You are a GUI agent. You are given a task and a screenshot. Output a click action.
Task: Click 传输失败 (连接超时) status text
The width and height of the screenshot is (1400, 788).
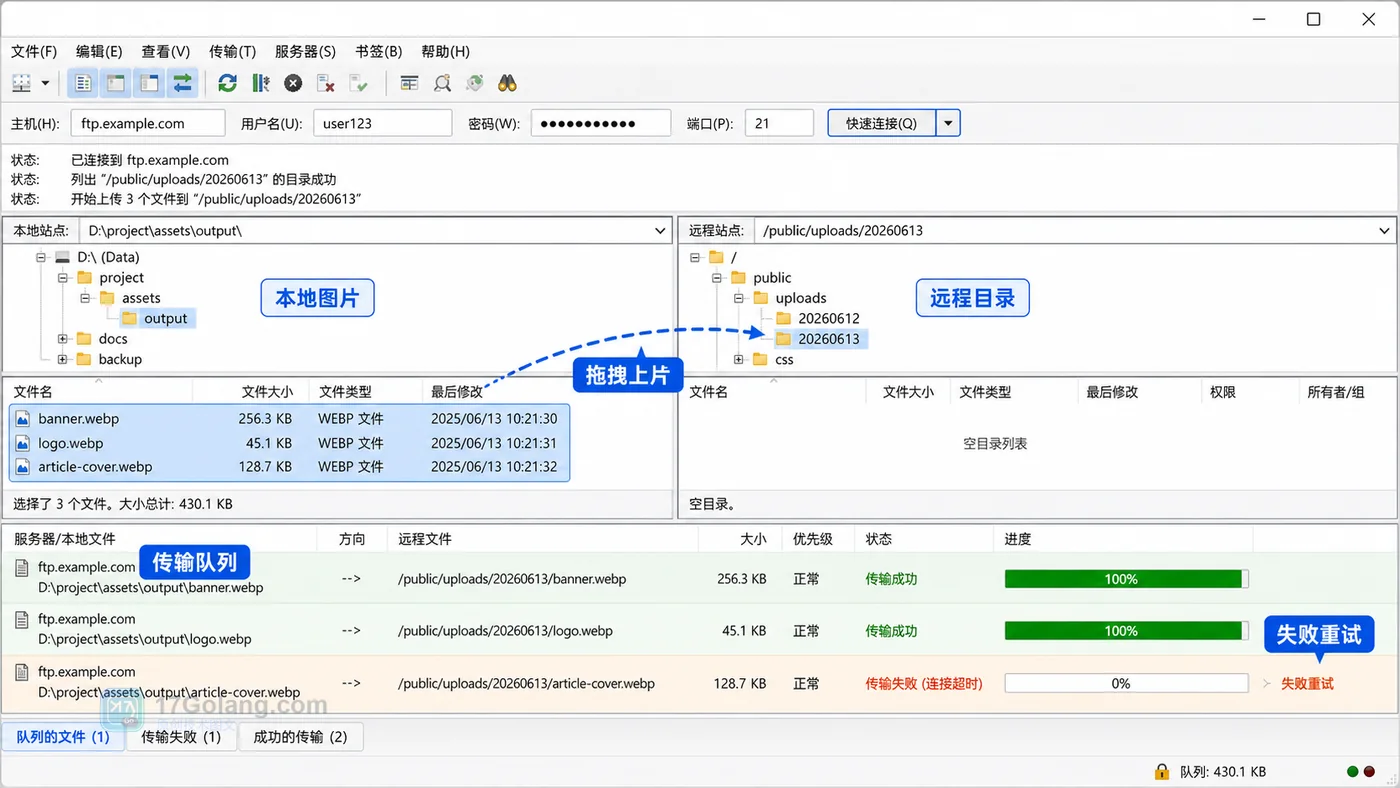click(x=924, y=684)
